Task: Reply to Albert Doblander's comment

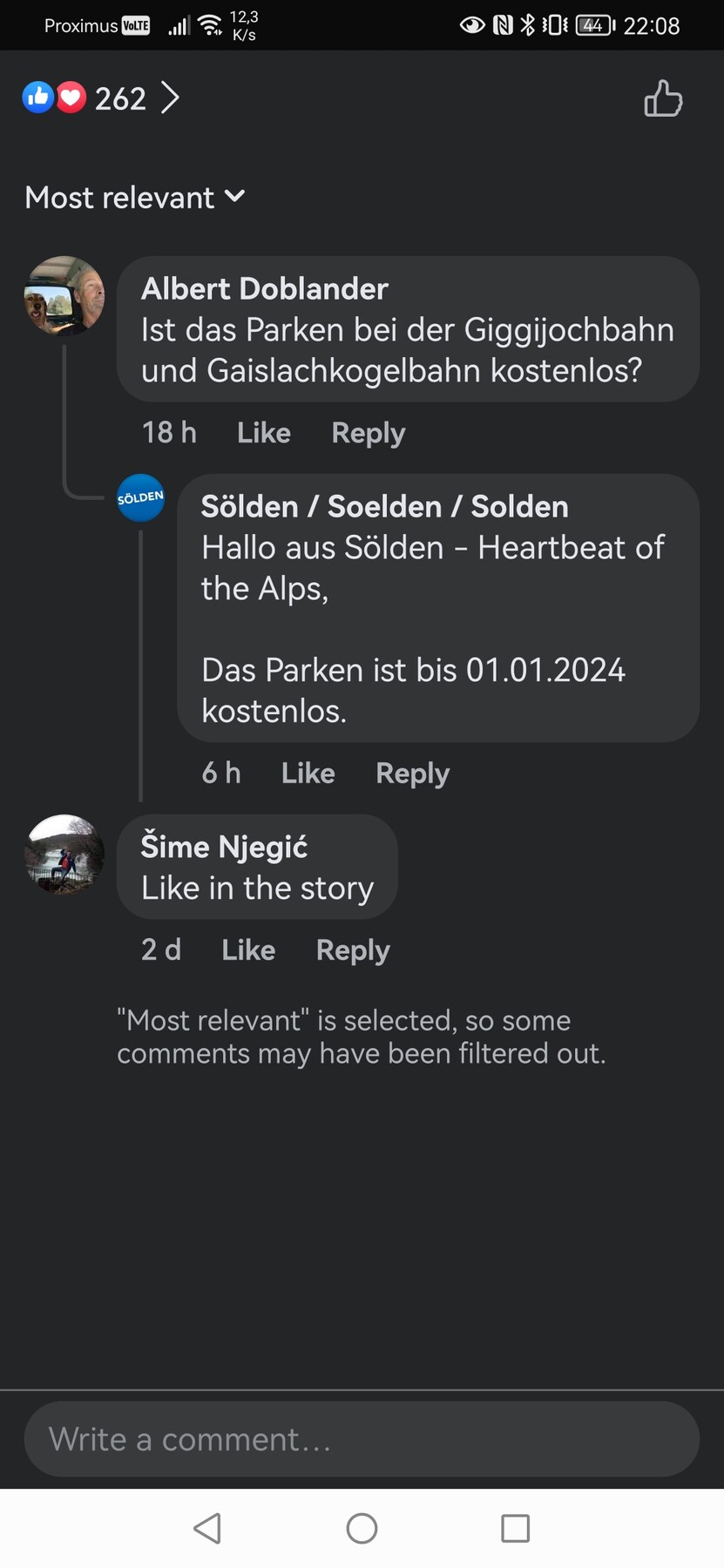Action: [x=369, y=433]
